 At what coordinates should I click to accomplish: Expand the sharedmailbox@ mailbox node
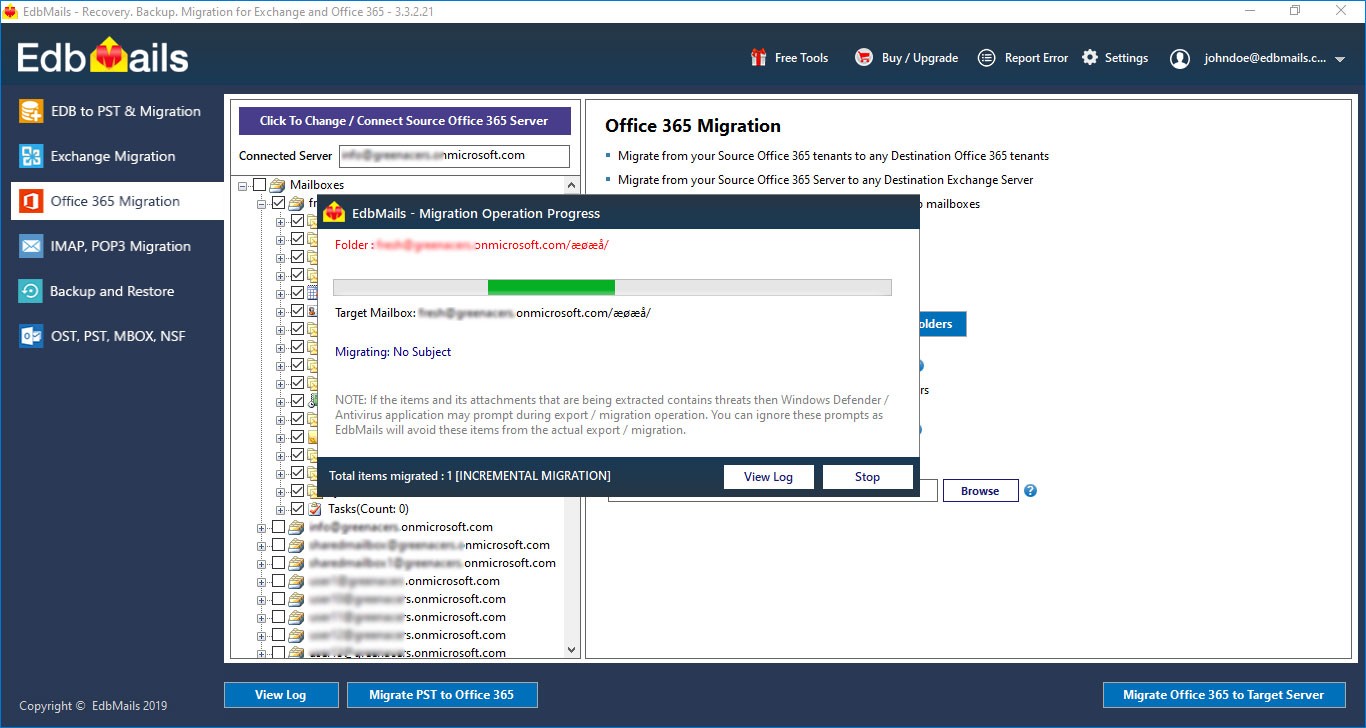pos(262,545)
